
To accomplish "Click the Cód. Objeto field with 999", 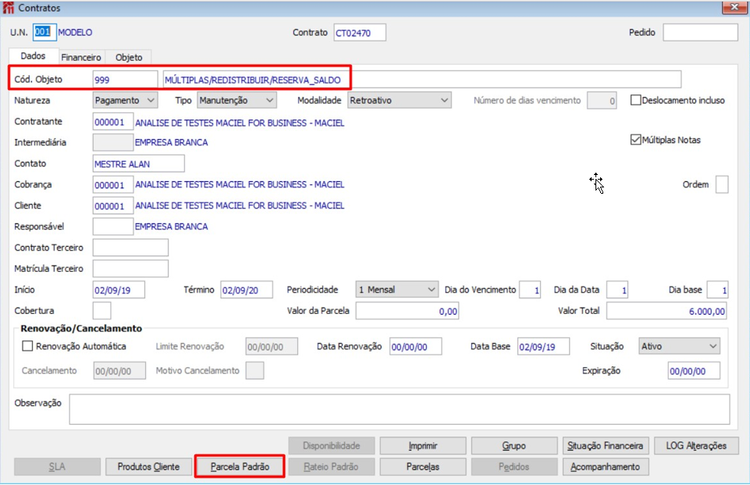I will coord(125,79).
